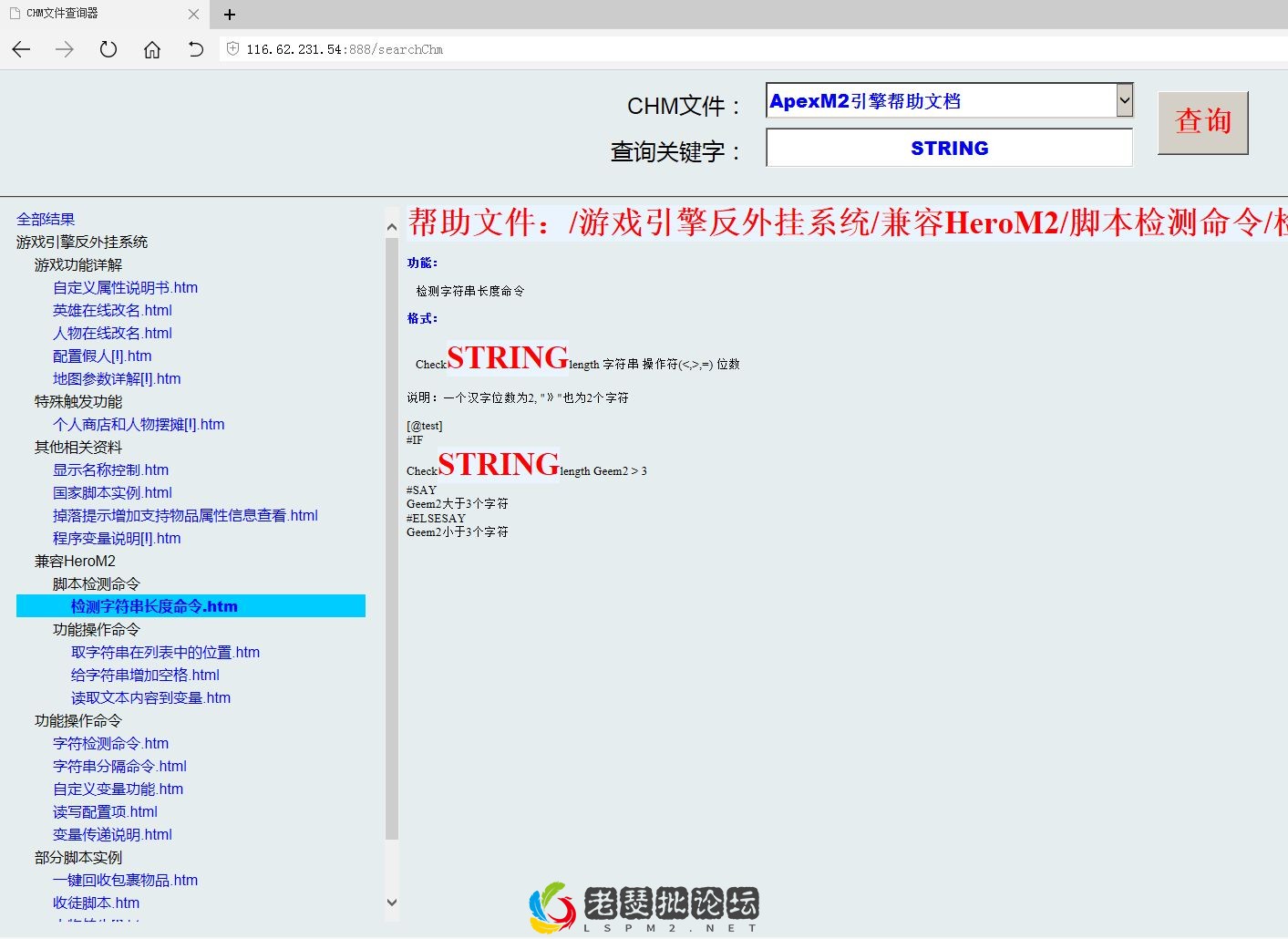Open 给字符串增加空格.html
The width and height of the screenshot is (1288, 939).
coord(145,675)
